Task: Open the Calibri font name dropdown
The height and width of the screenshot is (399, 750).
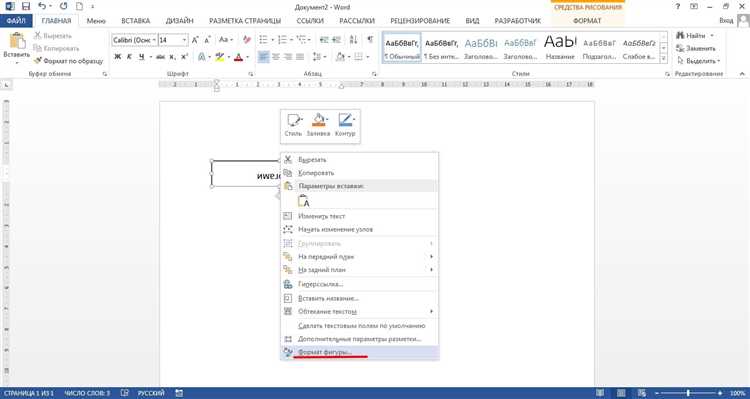Action: point(154,40)
